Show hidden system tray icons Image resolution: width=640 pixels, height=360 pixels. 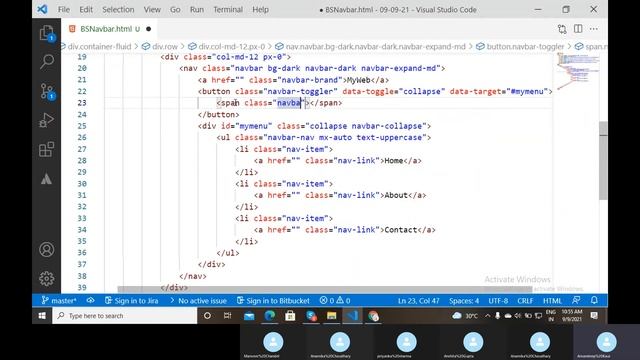pyautogui.click(x=487, y=316)
